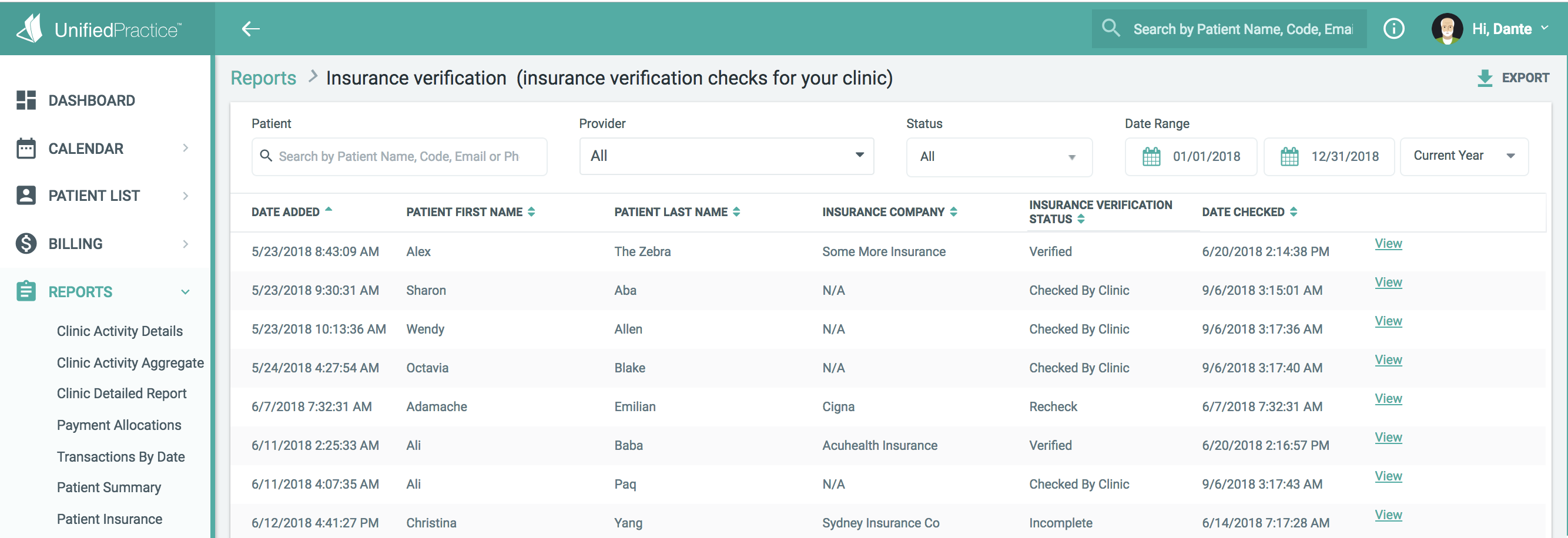
Task: Sort by Insurance Company column
Action: click(x=889, y=212)
